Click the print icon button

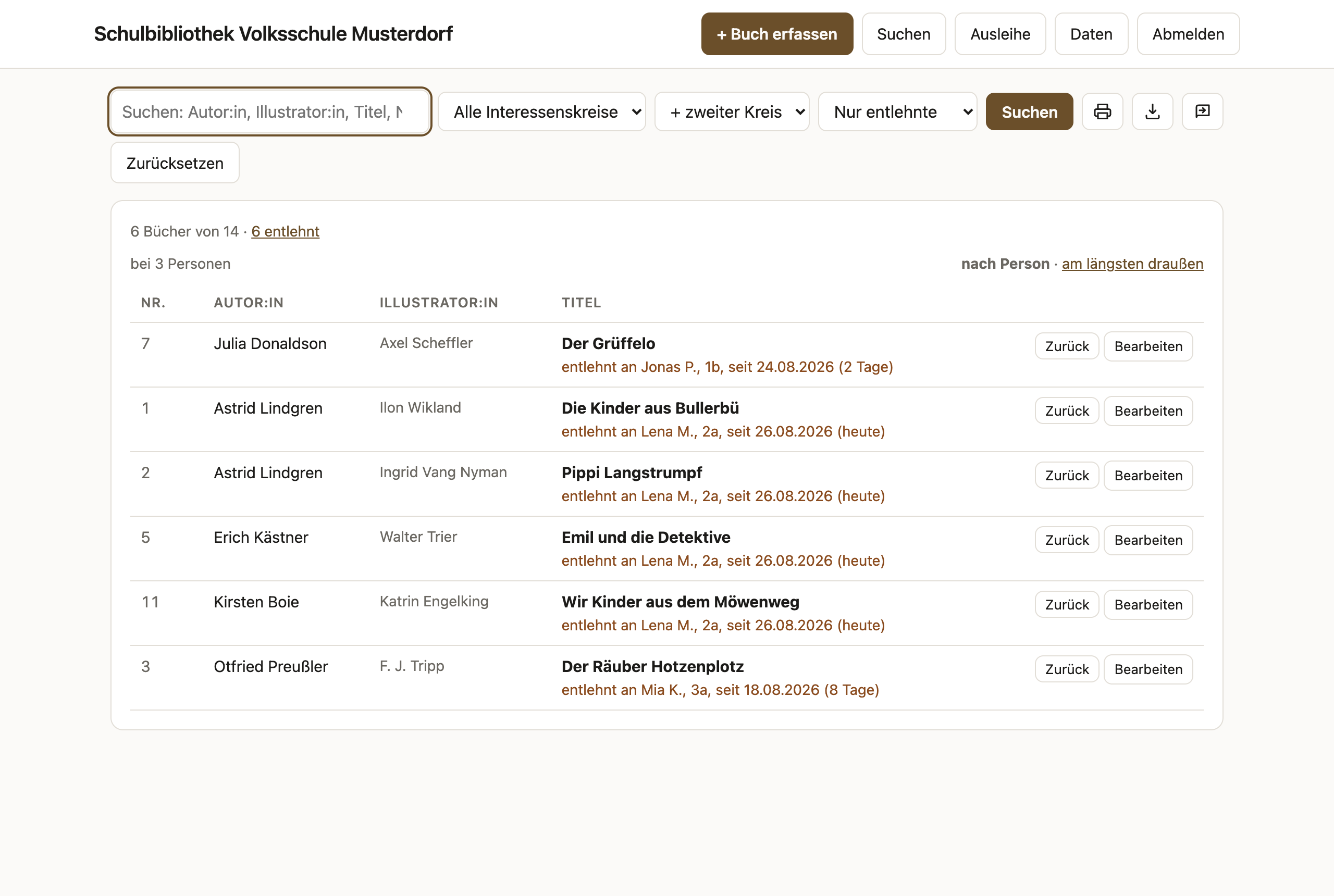[1102, 111]
